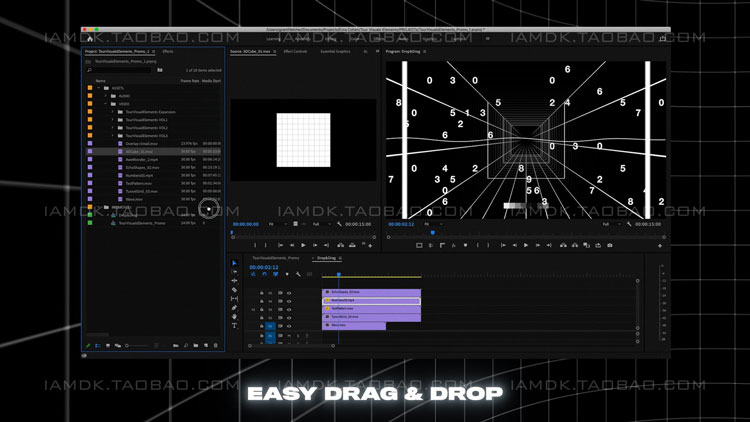
Task: Select the Track Select Forward tool
Action: (x=234, y=272)
